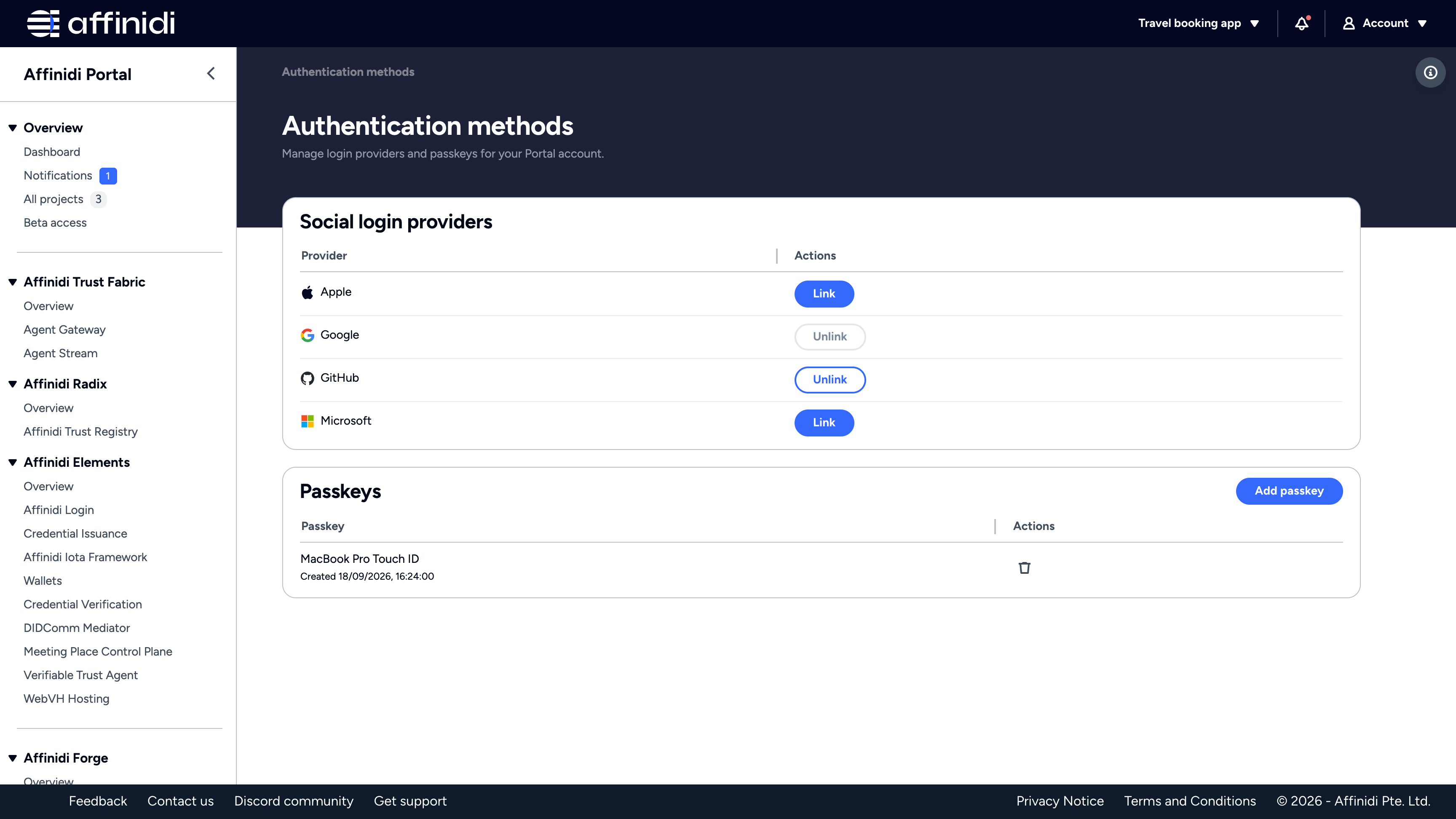Collapse the Affinidi Radix section
This screenshot has width=1456, height=819.
pos(13,384)
